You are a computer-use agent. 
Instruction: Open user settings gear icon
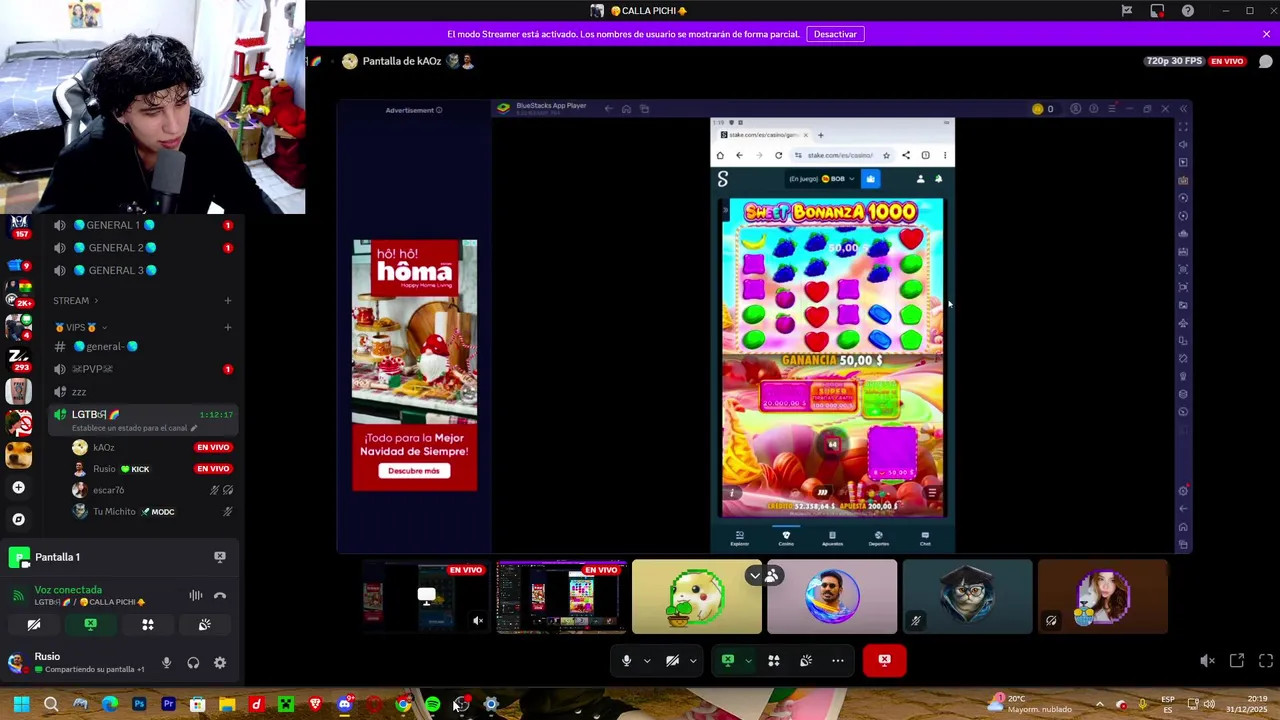coord(220,662)
